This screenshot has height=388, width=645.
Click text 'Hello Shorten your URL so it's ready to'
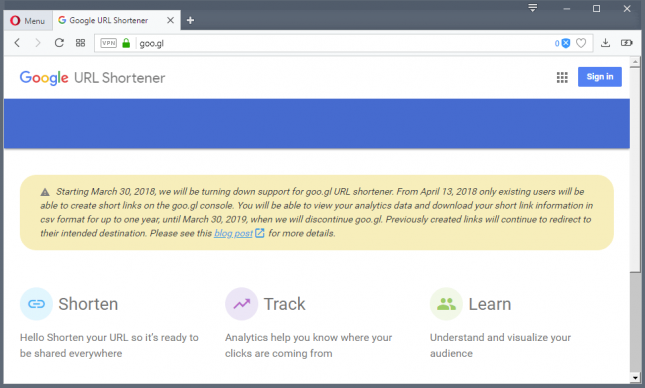pos(109,337)
